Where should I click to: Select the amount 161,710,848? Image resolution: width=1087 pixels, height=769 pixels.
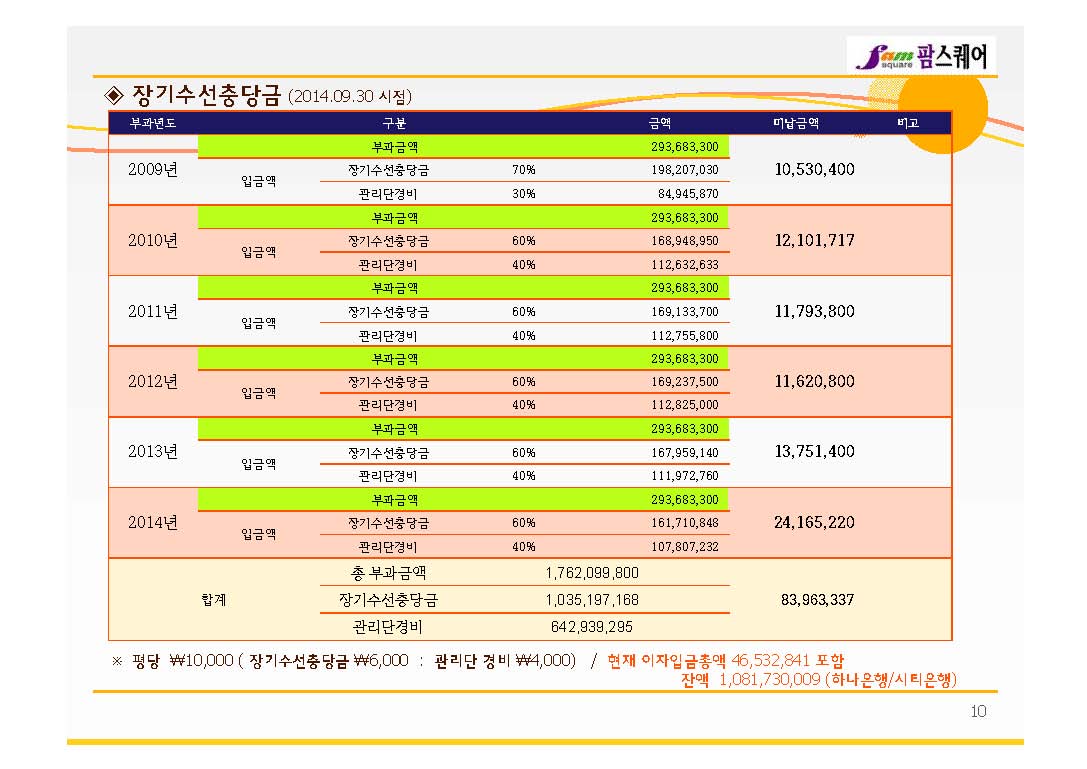click(684, 522)
